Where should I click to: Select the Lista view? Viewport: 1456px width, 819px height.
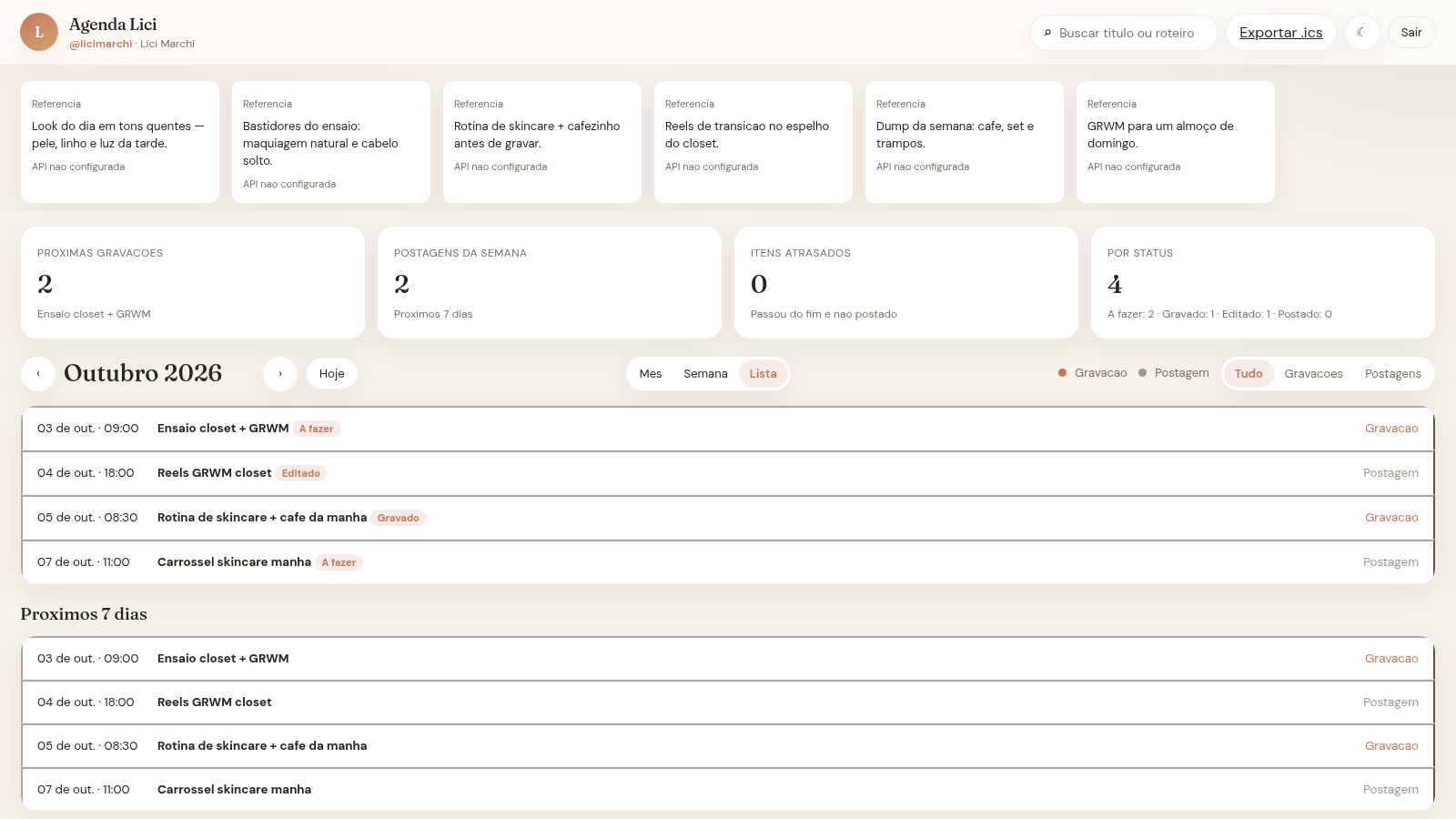[763, 374]
